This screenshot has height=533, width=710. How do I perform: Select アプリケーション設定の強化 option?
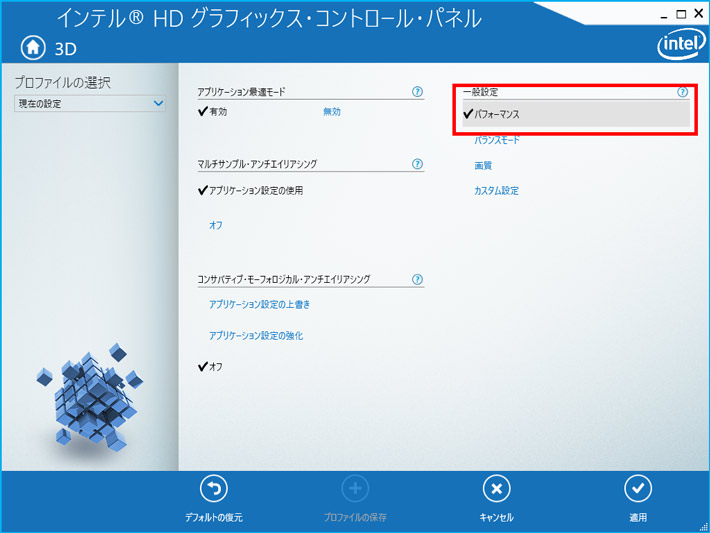pos(256,336)
